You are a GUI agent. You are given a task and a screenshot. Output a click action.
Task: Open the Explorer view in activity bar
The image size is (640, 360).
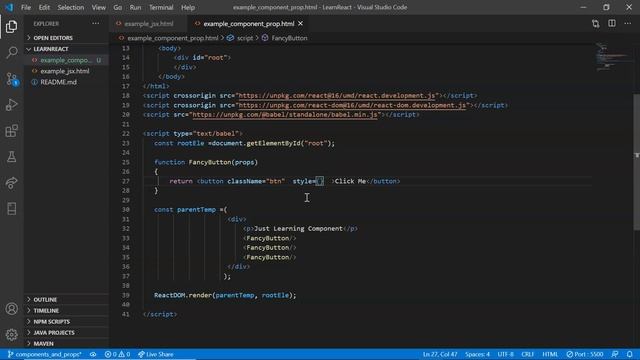(x=11, y=27)
